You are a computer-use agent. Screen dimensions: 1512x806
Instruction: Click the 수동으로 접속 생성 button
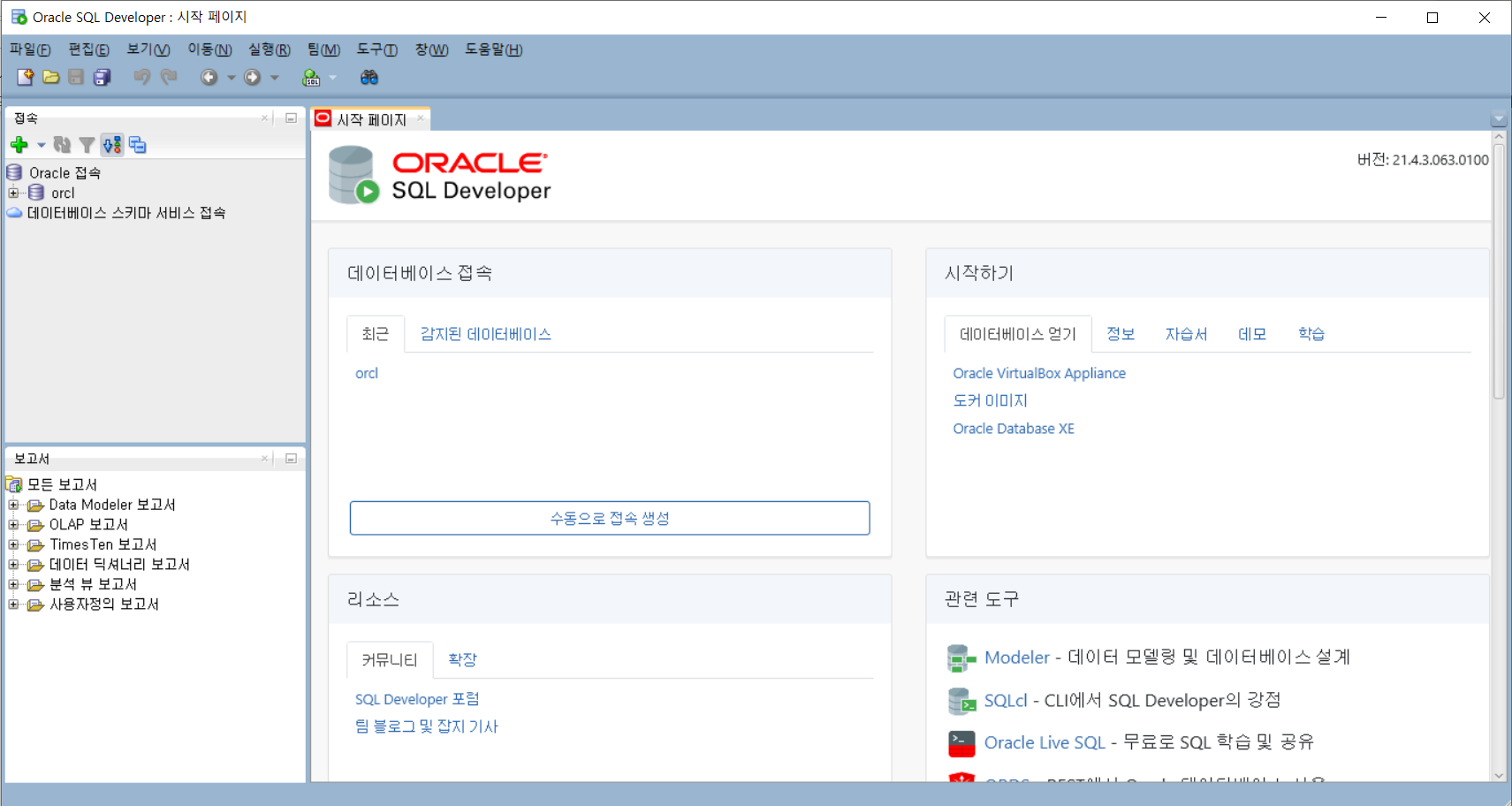tap(610, 518)
